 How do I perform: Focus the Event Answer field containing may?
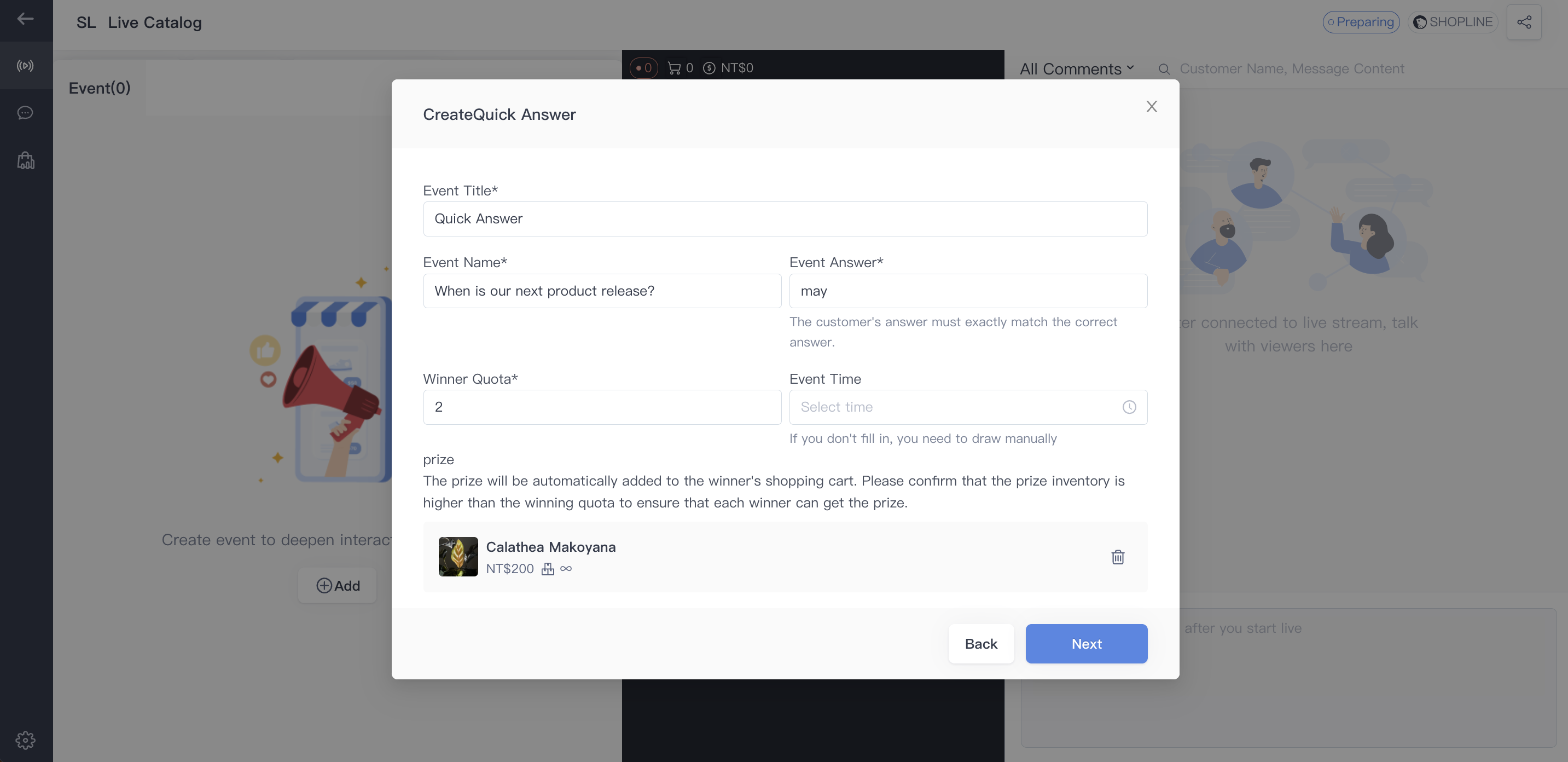tap(968, 291)
